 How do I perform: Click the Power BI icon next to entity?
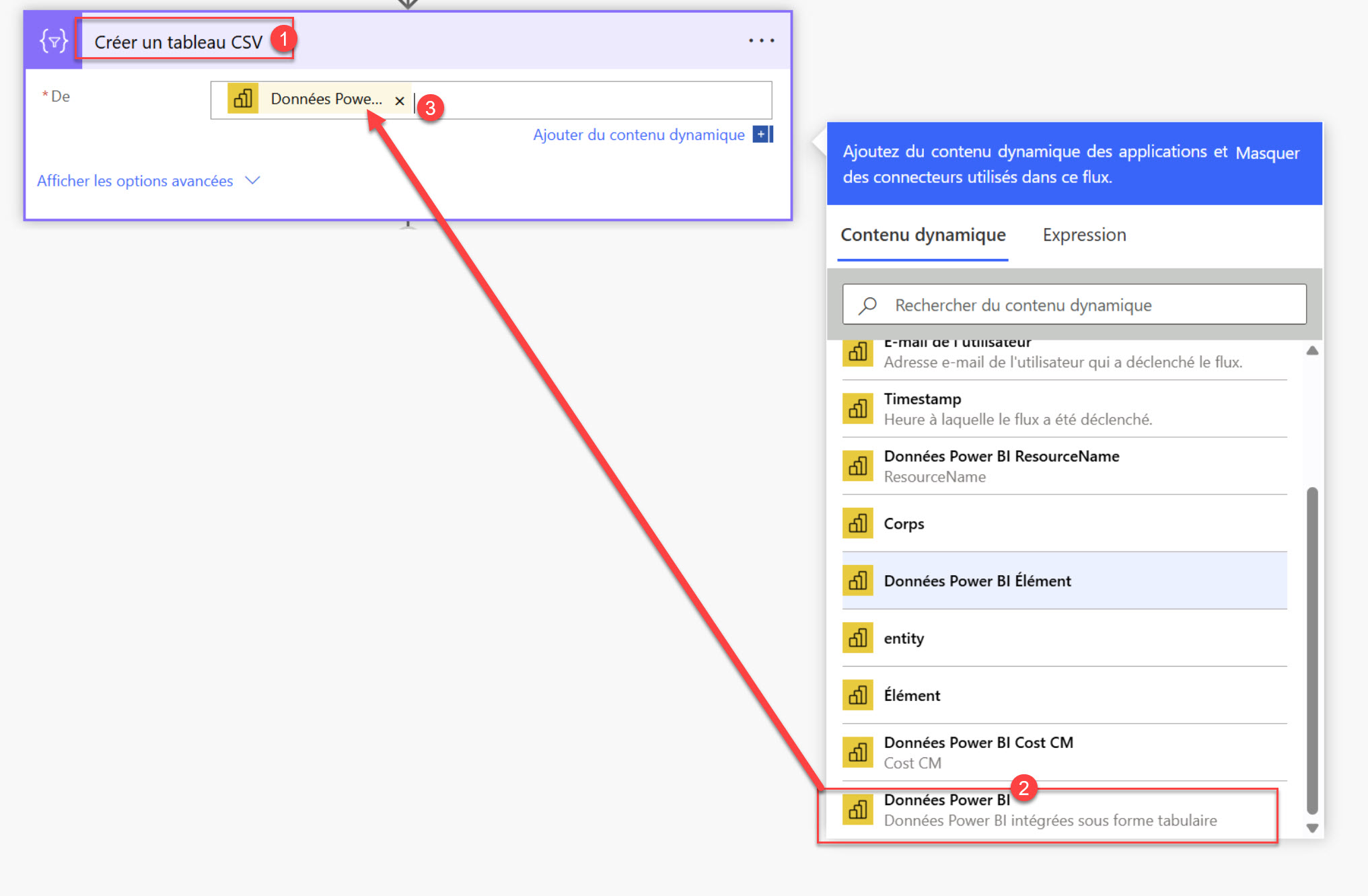858,638
